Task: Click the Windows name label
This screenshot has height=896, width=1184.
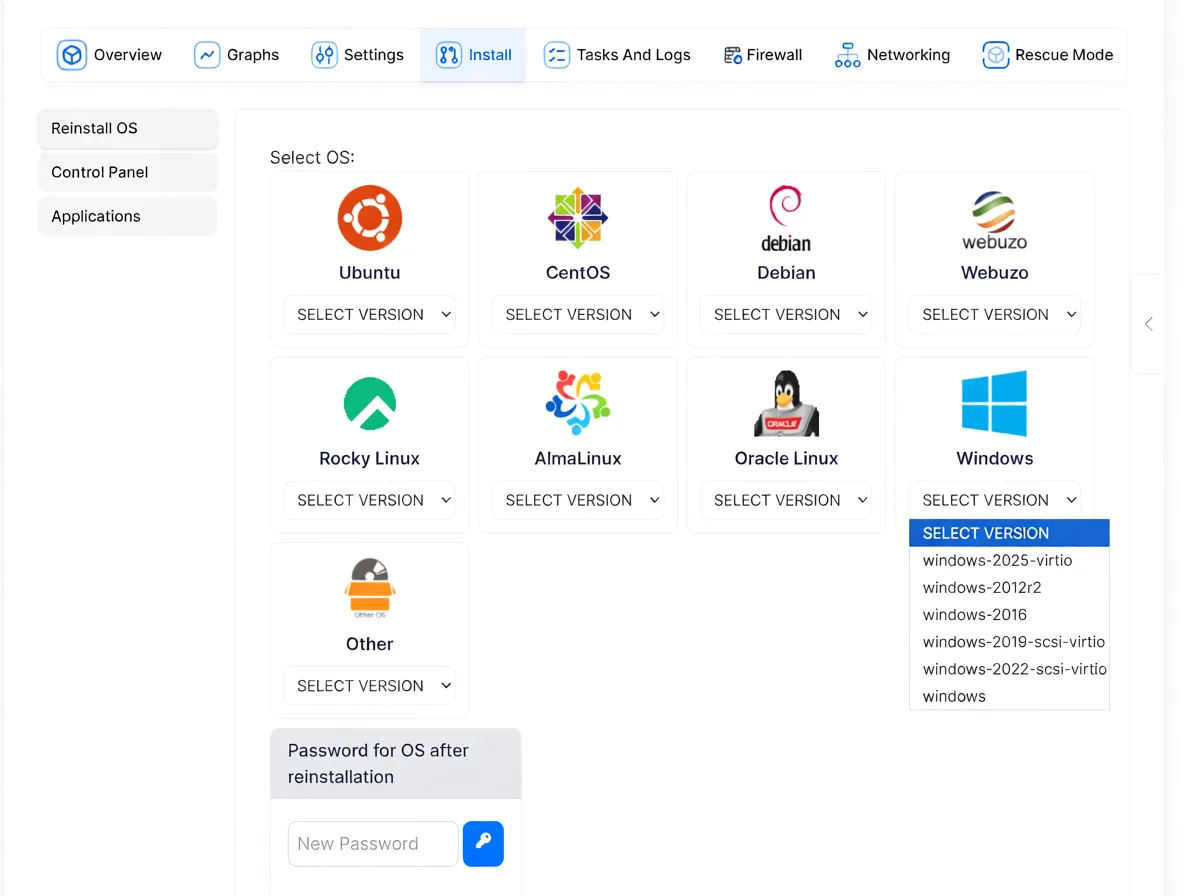Action: pyautogui.click(x=994, y=458)
